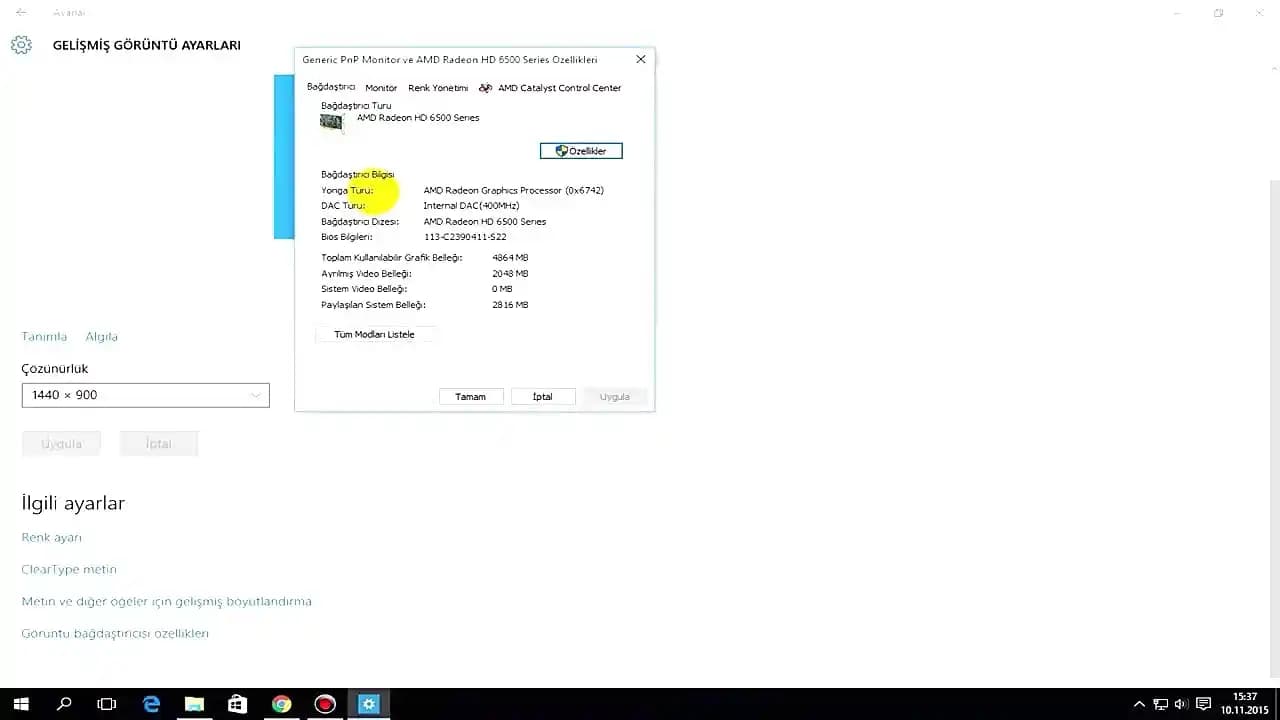The height and width of the screenshot is (720, 1280).
Task: Open the ClearType metin link
Action: 68,569
